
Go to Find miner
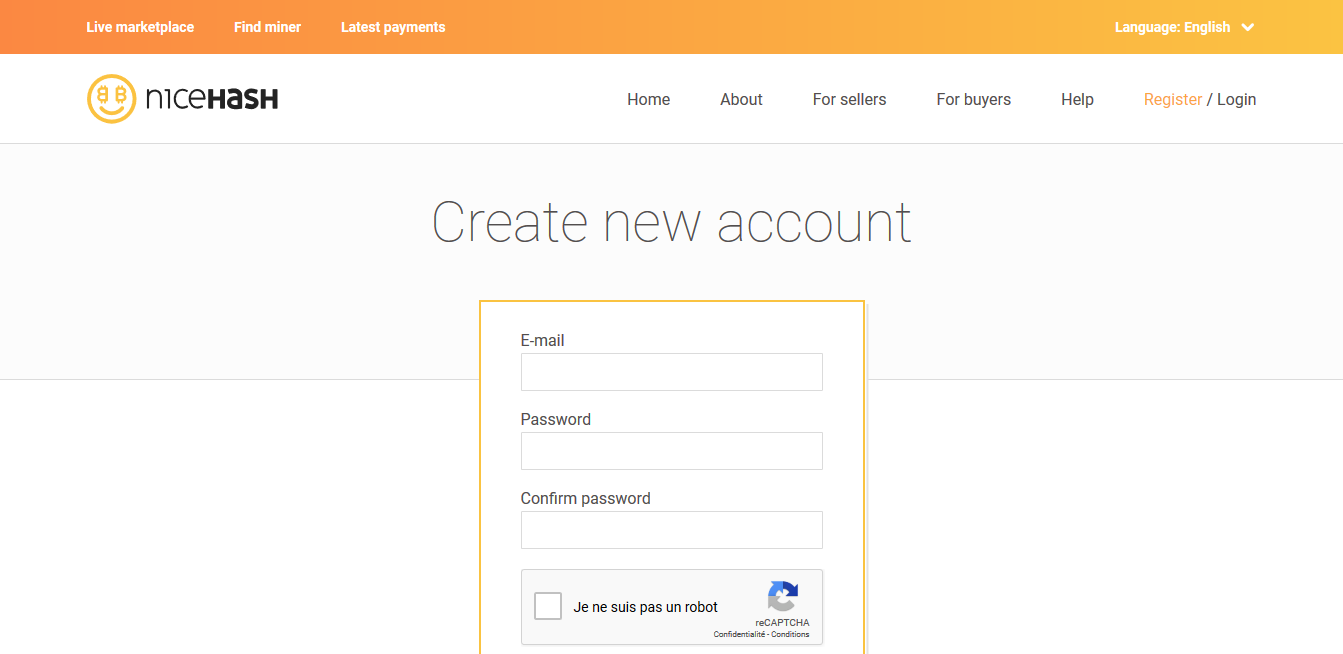coord(267,27)
